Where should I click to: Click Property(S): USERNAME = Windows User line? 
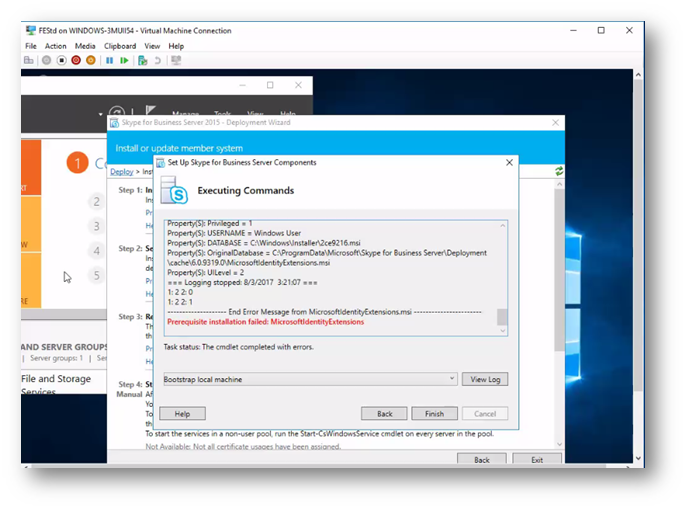tap(234, 233)
